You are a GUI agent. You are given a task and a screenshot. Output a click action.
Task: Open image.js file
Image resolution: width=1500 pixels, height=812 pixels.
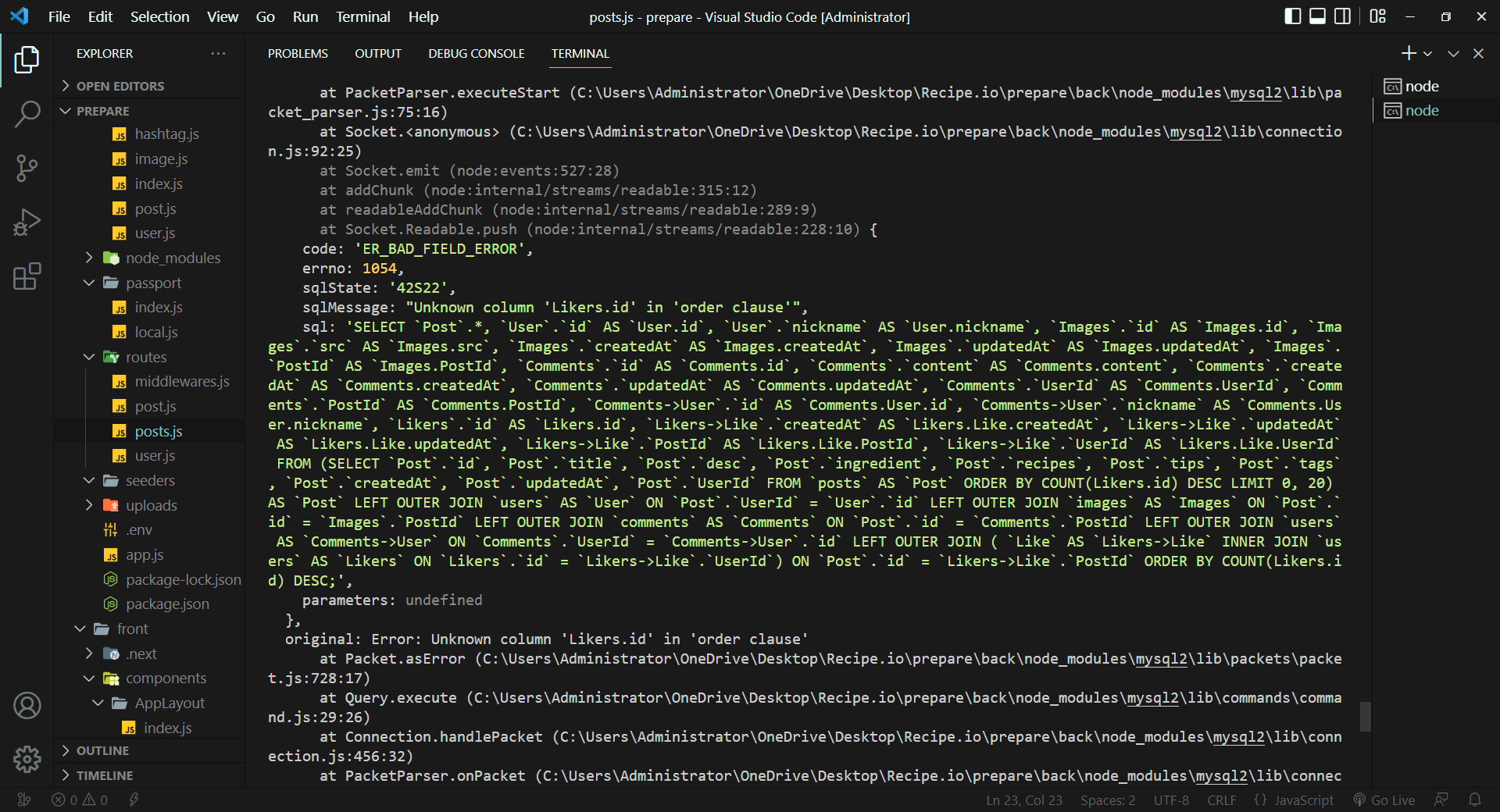click(x=161, y=159)
